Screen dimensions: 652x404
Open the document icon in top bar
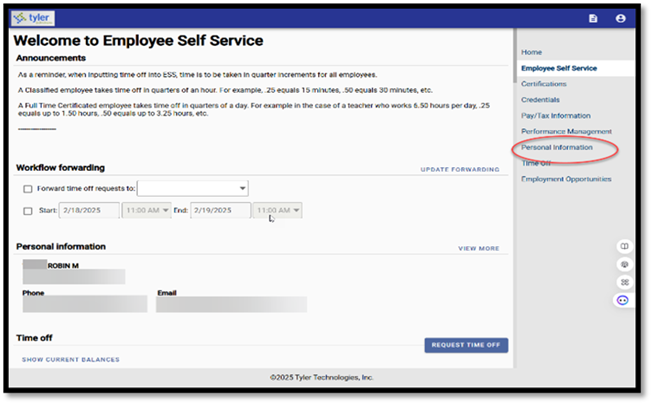(593, 18)
